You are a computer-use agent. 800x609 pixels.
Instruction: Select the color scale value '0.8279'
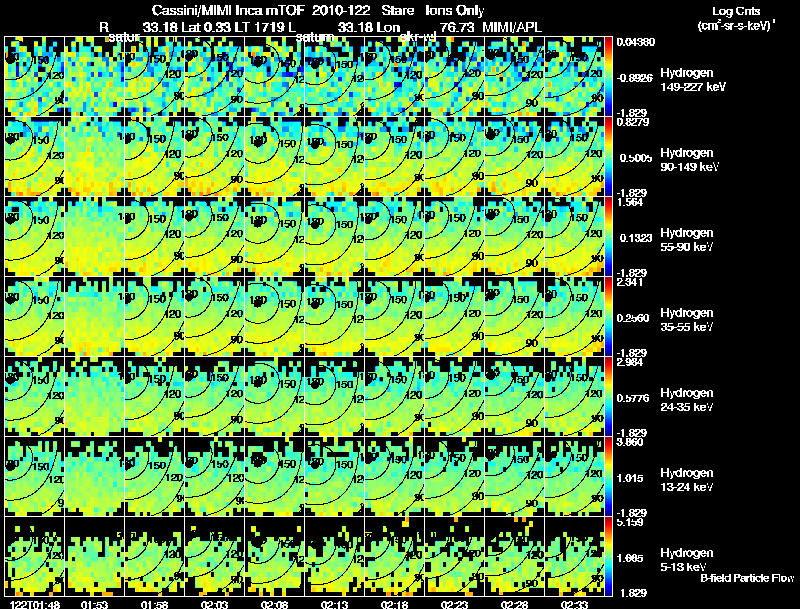click(x=633, y=122)
